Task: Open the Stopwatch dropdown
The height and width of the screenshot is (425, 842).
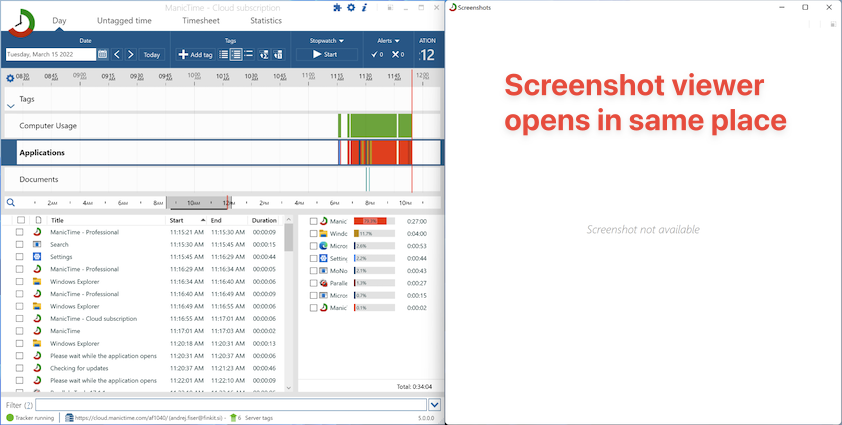Action: pos(326,40)
